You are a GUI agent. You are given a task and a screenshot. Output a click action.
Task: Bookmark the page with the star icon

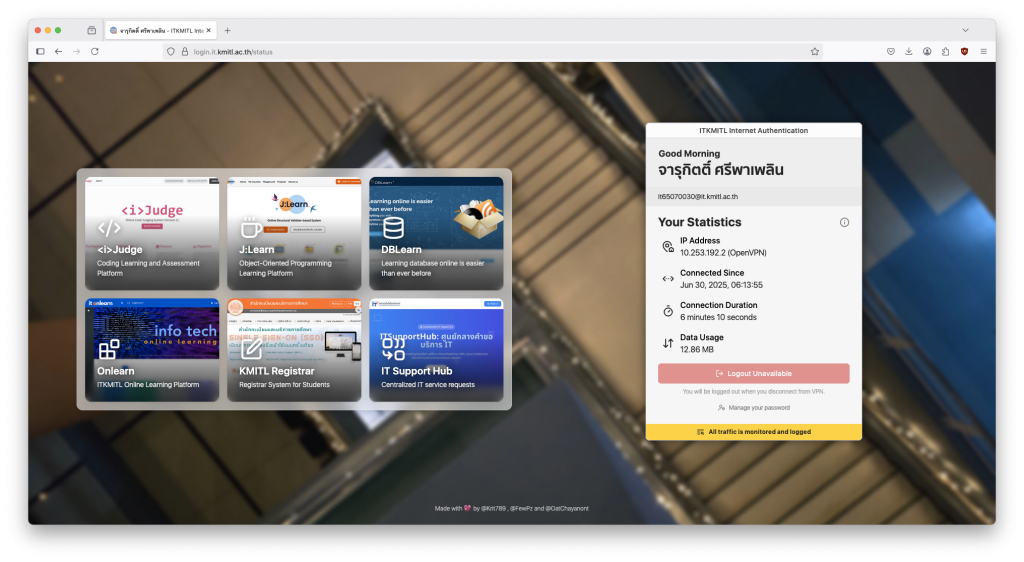point(815,52)
